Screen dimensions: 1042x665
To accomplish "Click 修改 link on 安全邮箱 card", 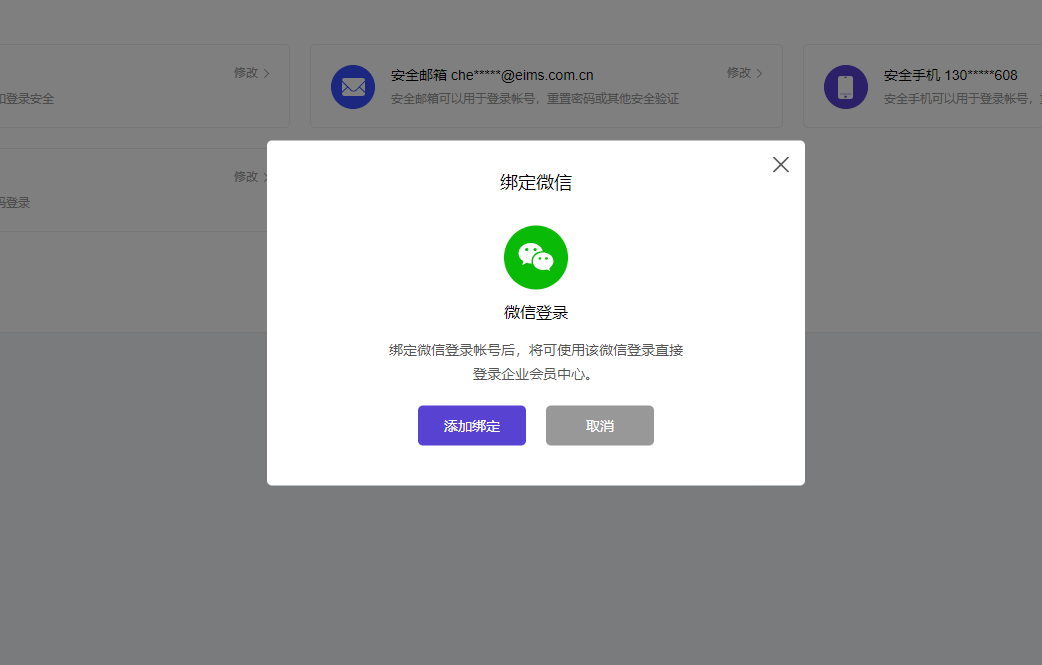I will coord(739,72).
